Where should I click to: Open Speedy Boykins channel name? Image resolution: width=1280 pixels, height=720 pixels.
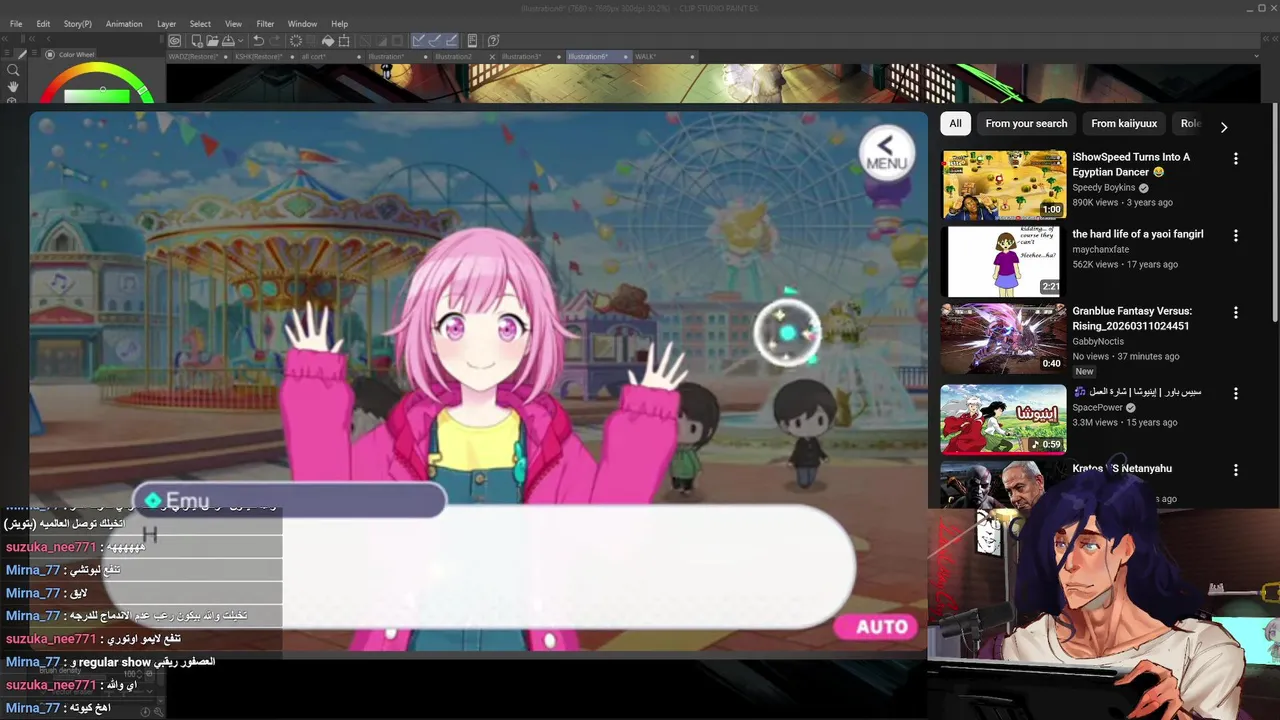point(1104,188)
